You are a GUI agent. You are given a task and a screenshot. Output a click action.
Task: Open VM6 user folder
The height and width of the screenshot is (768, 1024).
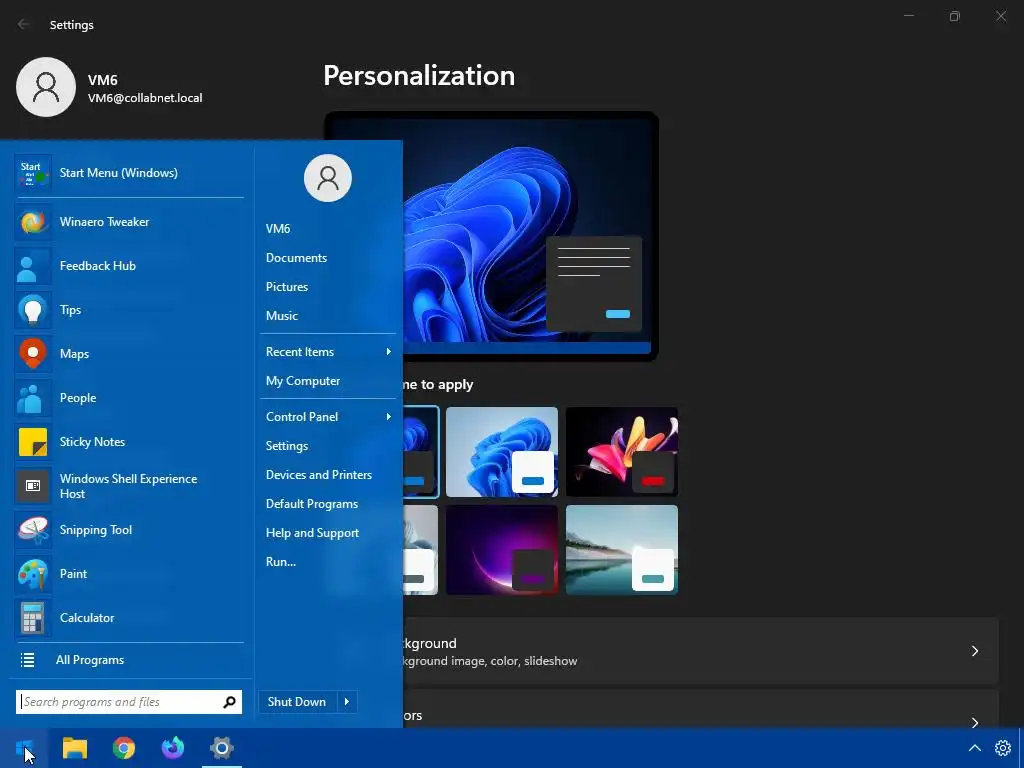coord(278,229)
